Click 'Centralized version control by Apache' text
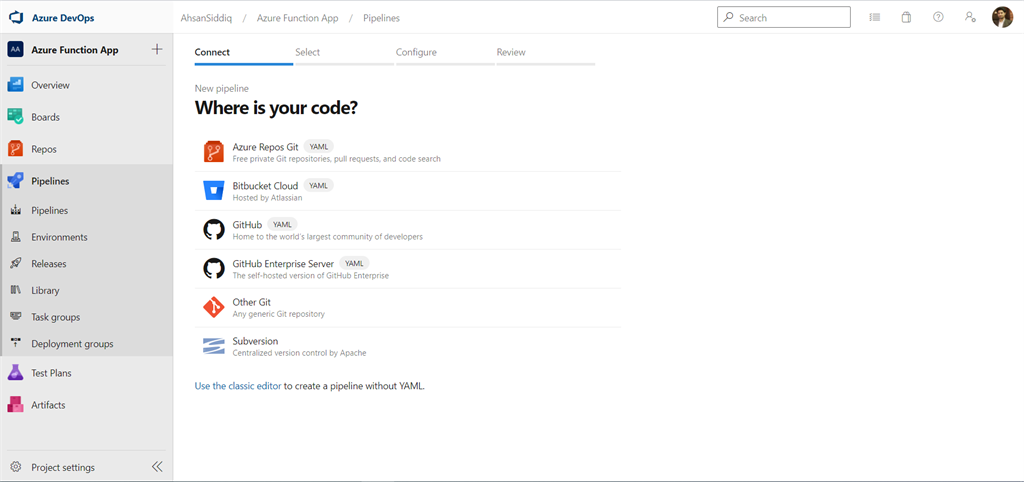1024x482 pixels. (x=299, y=353)
